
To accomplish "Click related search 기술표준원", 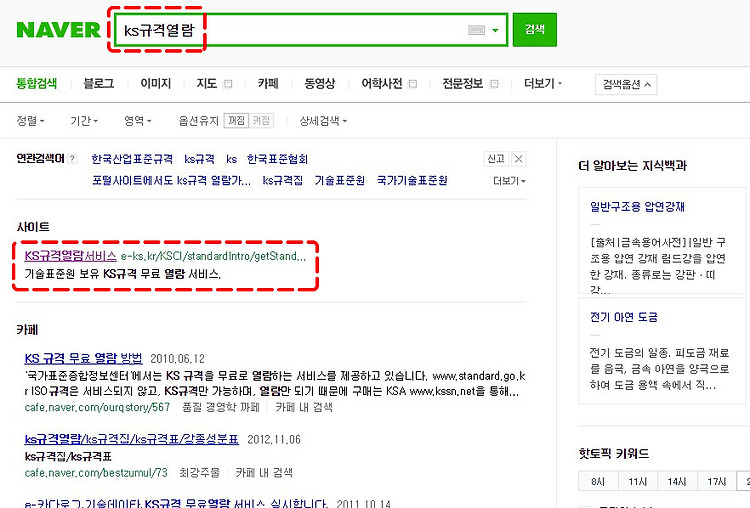I will (340, 180).
